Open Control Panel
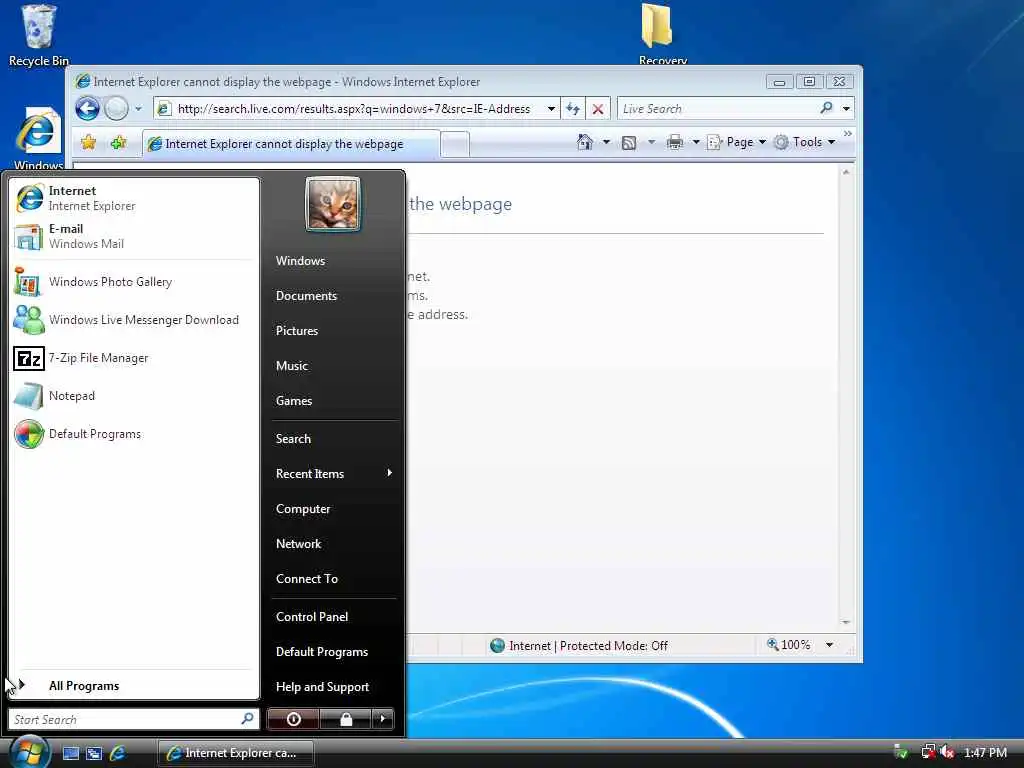This screenshot has width=1024, height=768. (x=312, y=616)
